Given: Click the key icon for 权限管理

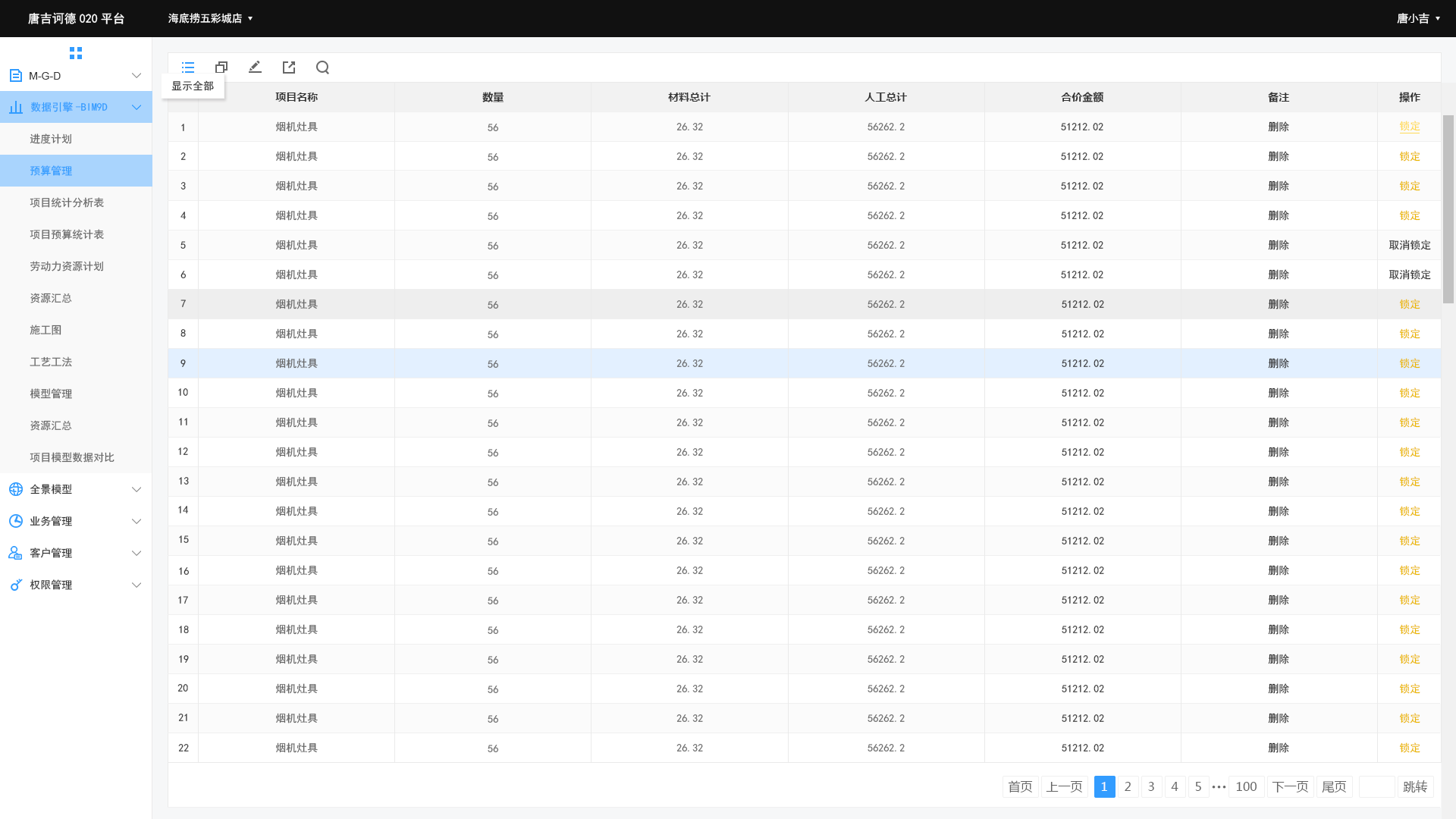Looking at the screenshot, I should coord(16,585).
